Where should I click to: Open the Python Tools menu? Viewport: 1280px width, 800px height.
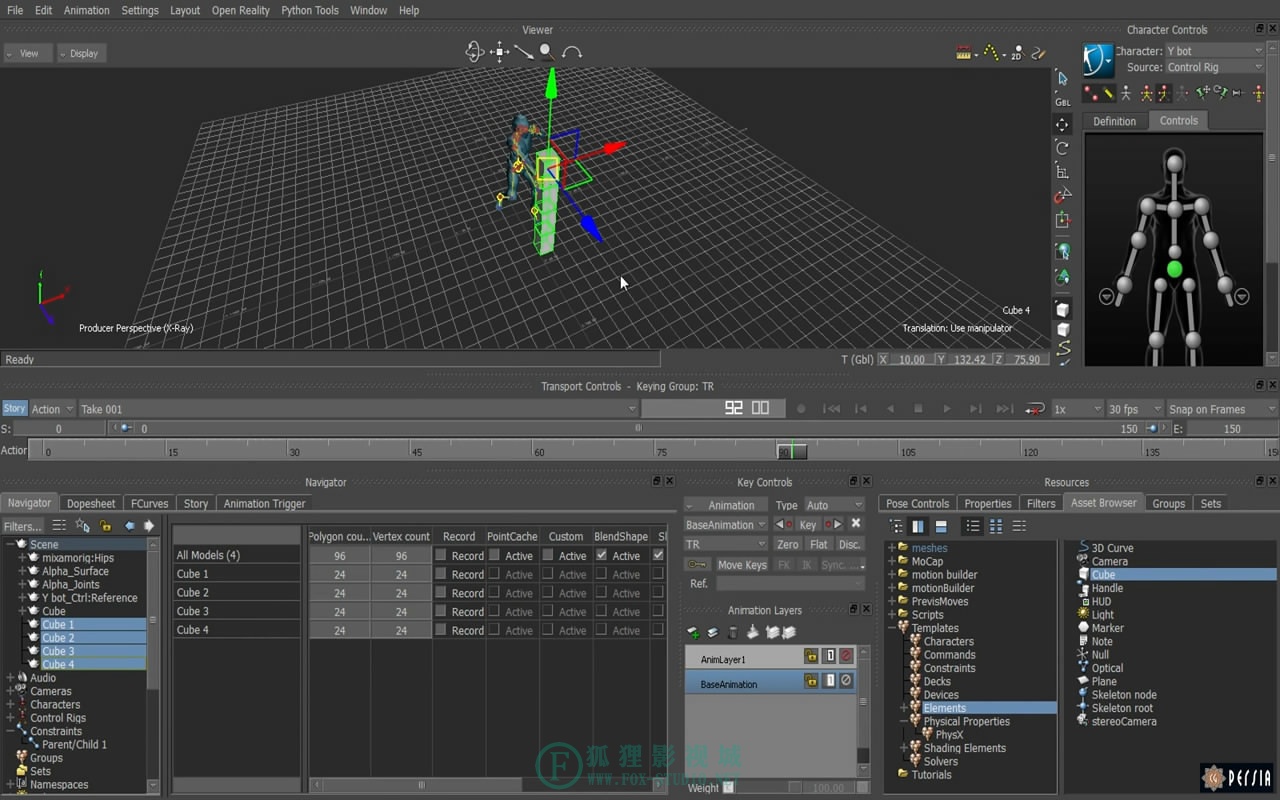(x=310, y=10)
